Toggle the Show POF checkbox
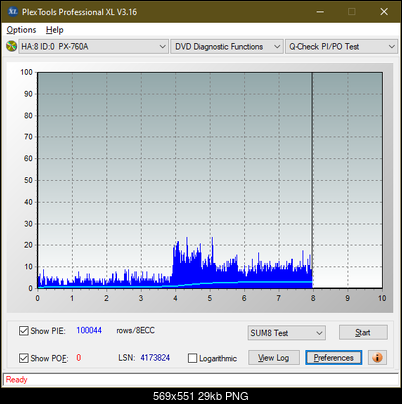The image size is (402, 404). click(24, 358)
